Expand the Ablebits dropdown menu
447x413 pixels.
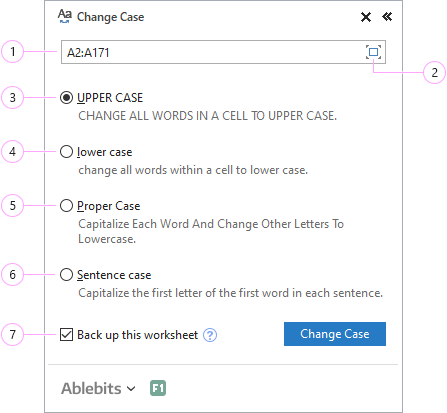(98, 388)
